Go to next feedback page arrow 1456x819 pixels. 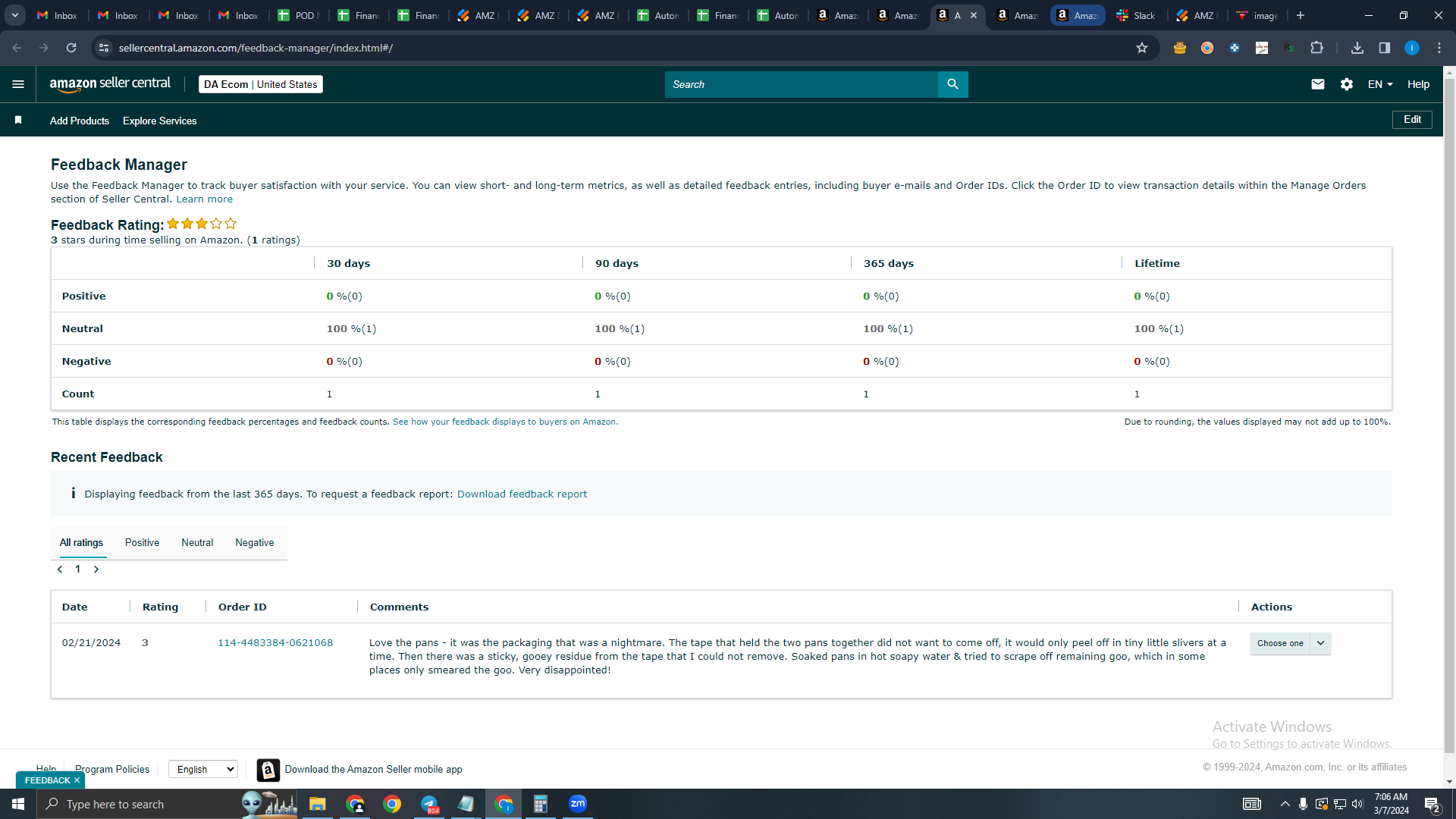[x=96, y=570]
